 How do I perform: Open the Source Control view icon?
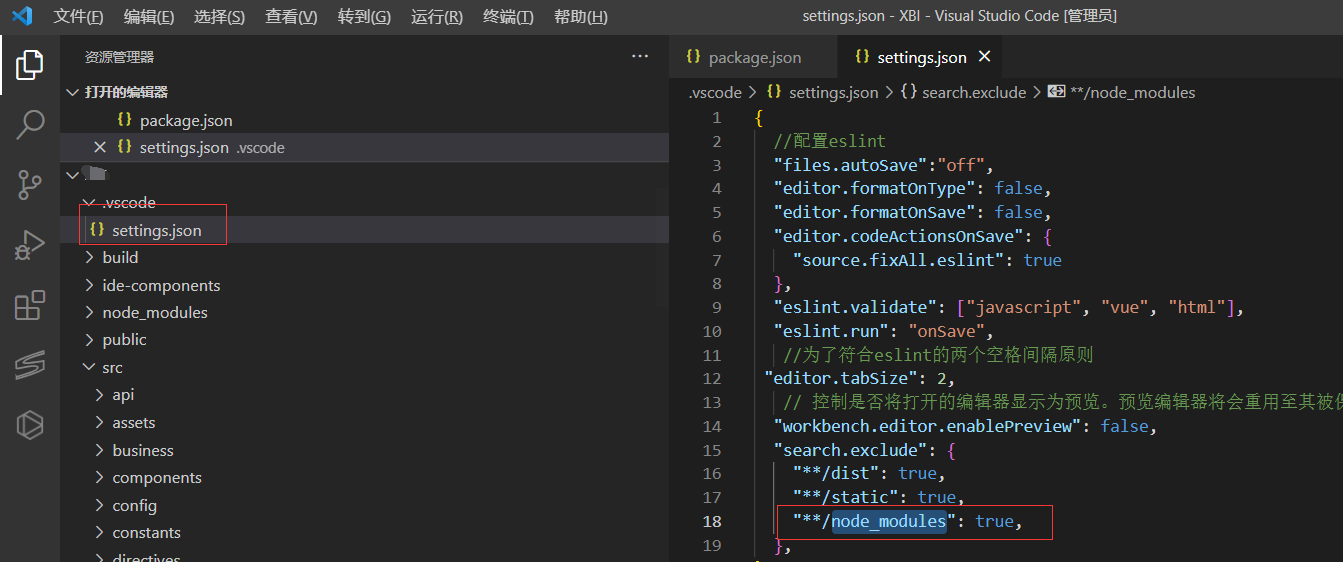coord(30,185)
